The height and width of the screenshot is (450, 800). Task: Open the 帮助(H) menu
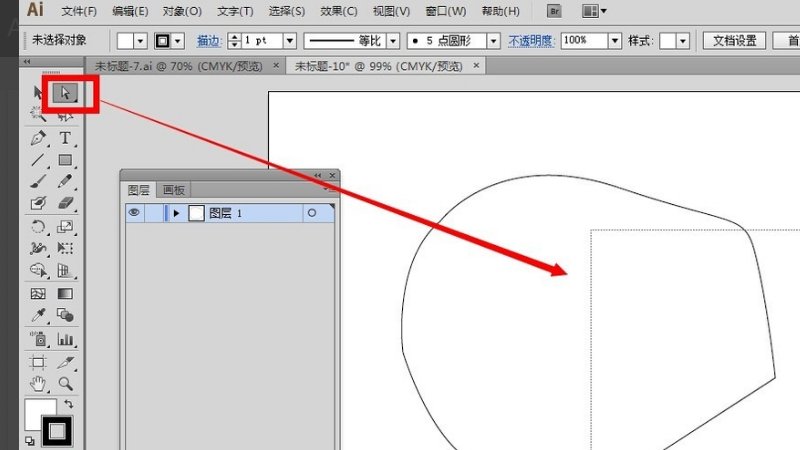501,11
